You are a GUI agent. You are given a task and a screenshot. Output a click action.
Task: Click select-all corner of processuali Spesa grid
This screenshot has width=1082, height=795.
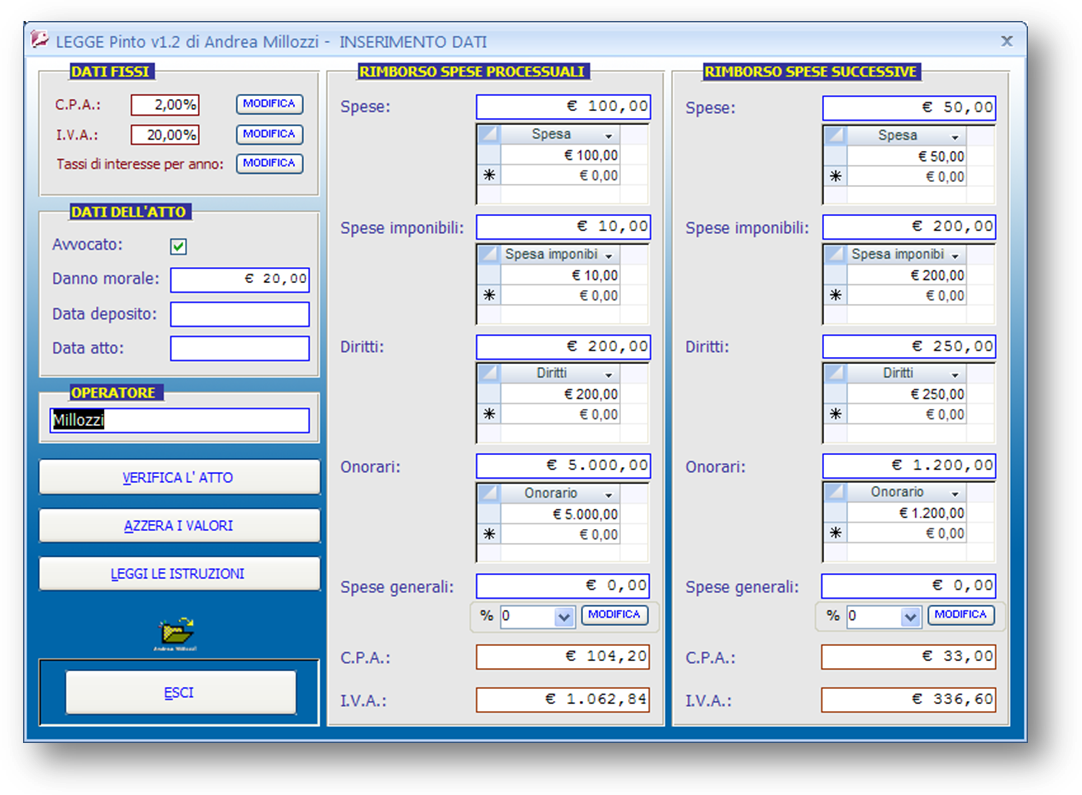point(489,135)
